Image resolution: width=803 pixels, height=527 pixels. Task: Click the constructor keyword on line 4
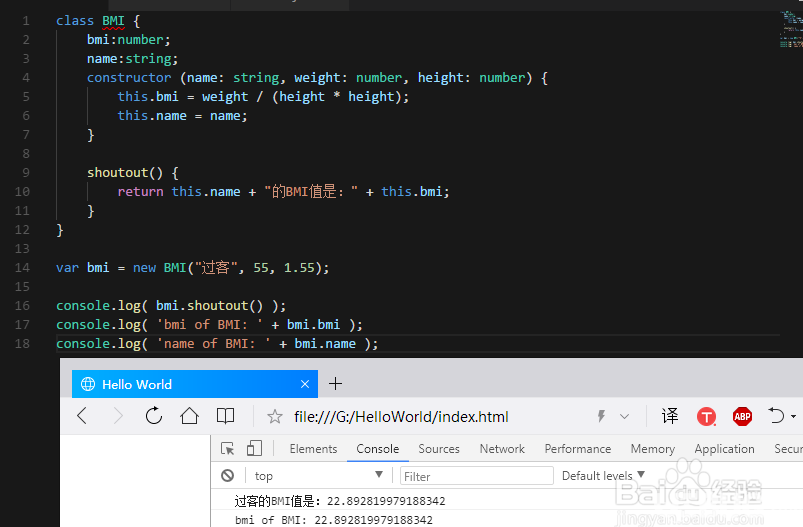coord(129,77)
